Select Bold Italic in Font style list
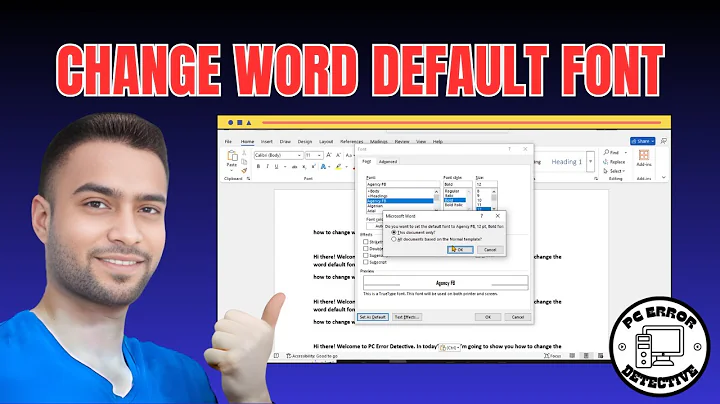This screenshot has height=404, width=720. [455, 205]
